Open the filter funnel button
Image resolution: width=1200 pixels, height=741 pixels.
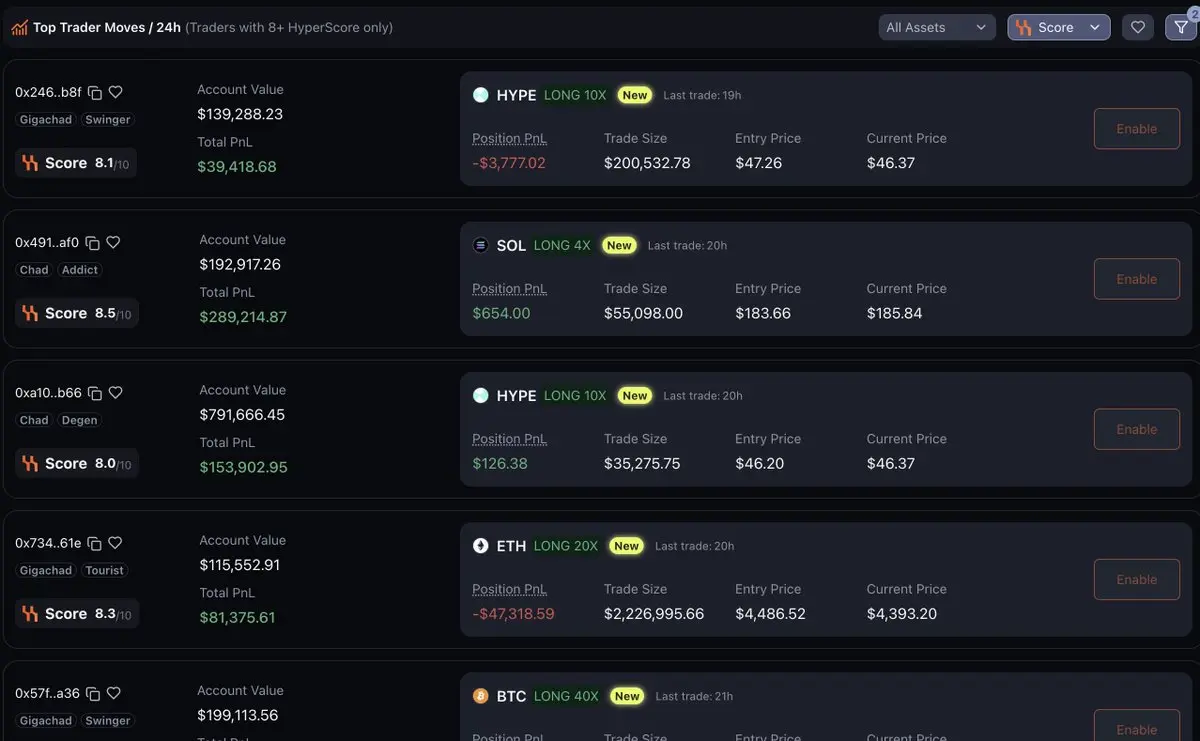[x=1181, y=27]
